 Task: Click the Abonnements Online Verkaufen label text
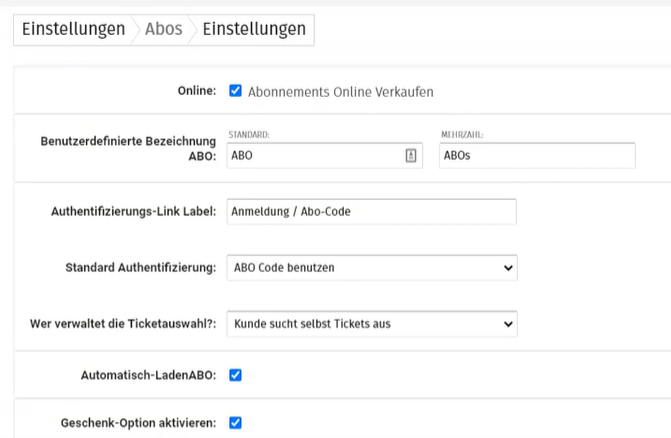tap(341, 92)
